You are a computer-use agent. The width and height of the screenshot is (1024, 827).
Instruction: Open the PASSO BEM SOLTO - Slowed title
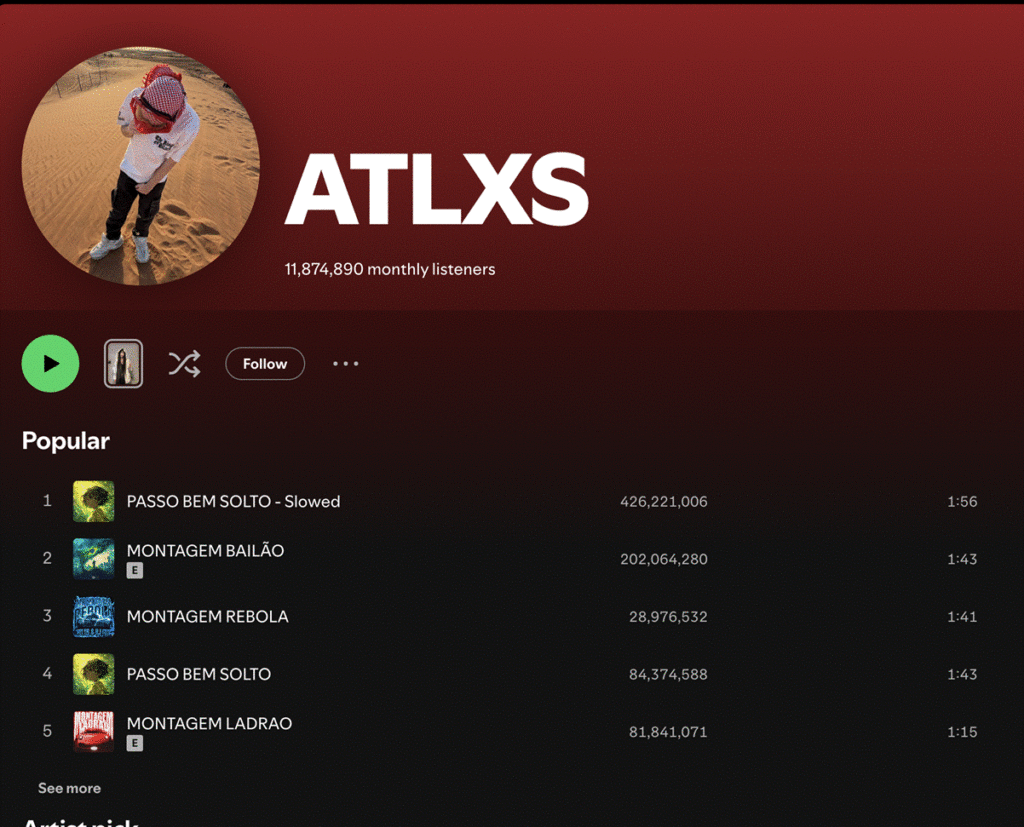pyautogui.click(x=233, y=502)
